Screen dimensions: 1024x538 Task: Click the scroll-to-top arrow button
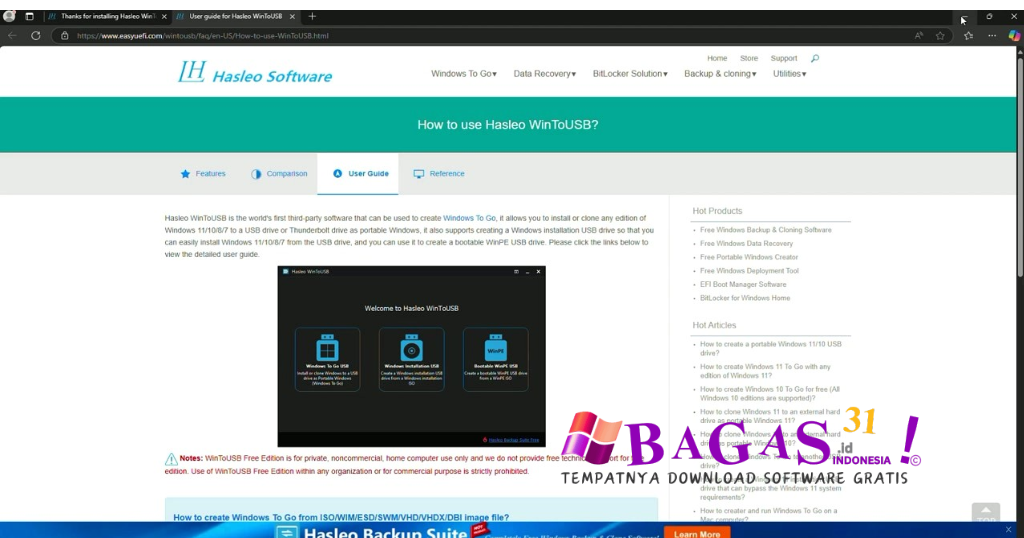pos(985,513)
